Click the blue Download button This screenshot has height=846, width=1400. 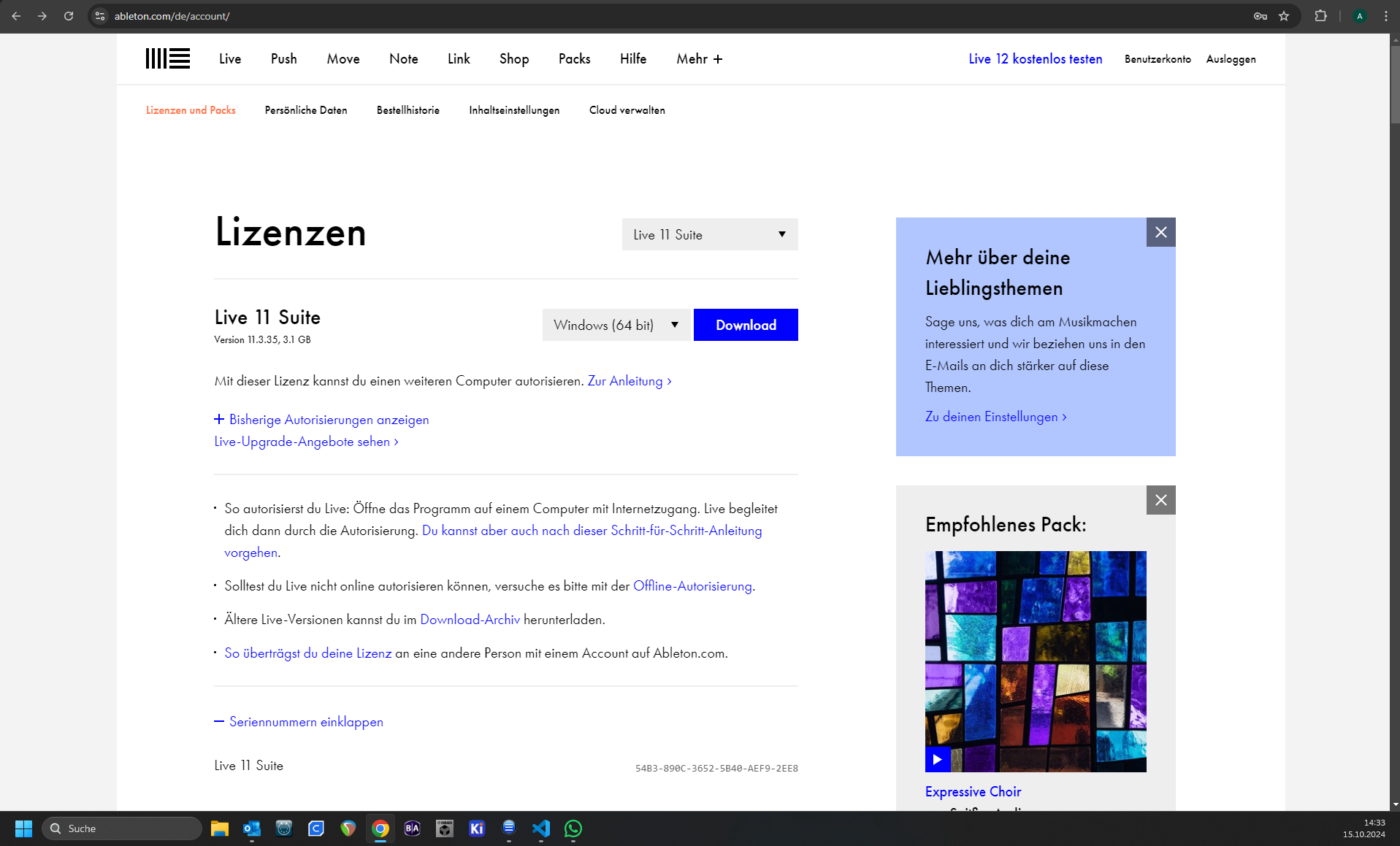pyautogui.click(x=746, y=325)
